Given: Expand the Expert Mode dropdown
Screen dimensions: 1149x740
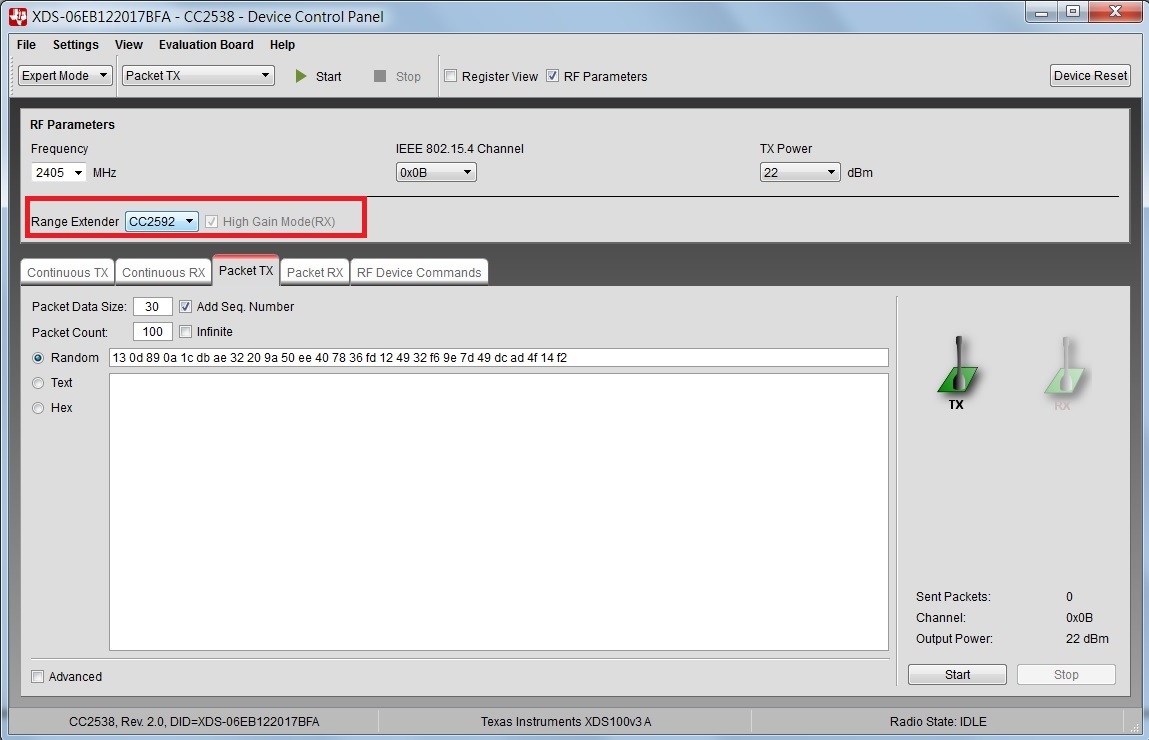Looking at the screenshot, I should point(64,75).
